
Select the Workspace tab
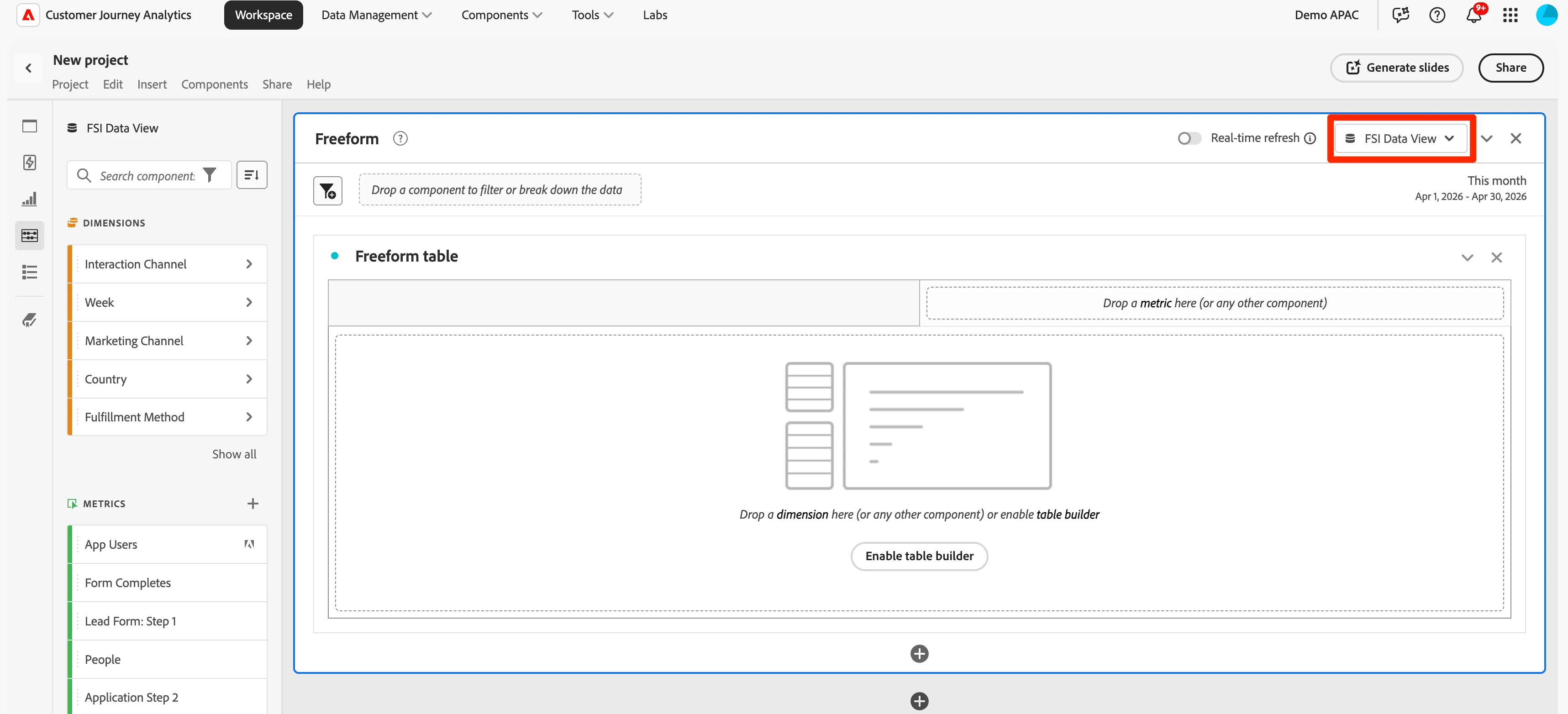pyautogui.click(x=263, y=15)
